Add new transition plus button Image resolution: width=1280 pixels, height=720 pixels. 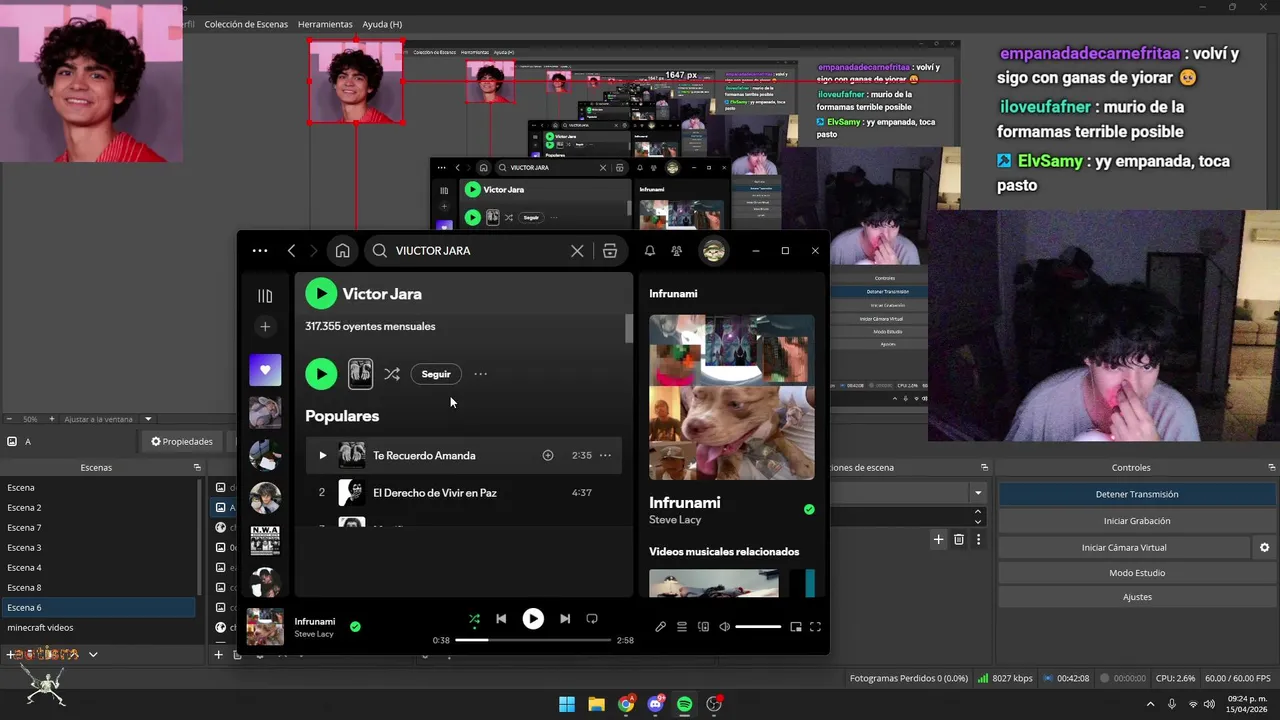click(x=938, y=539)
